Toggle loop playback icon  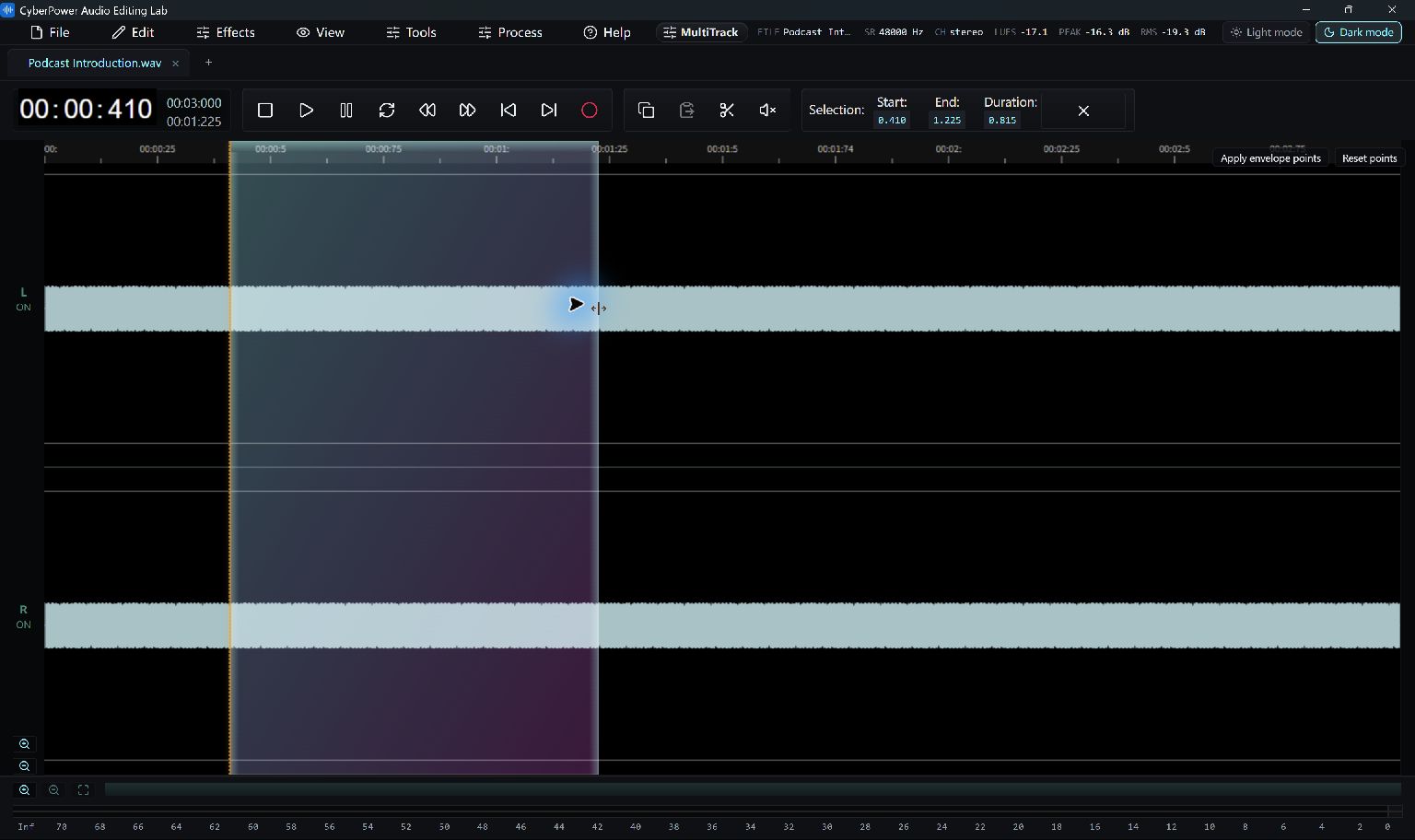click(387, 111)
